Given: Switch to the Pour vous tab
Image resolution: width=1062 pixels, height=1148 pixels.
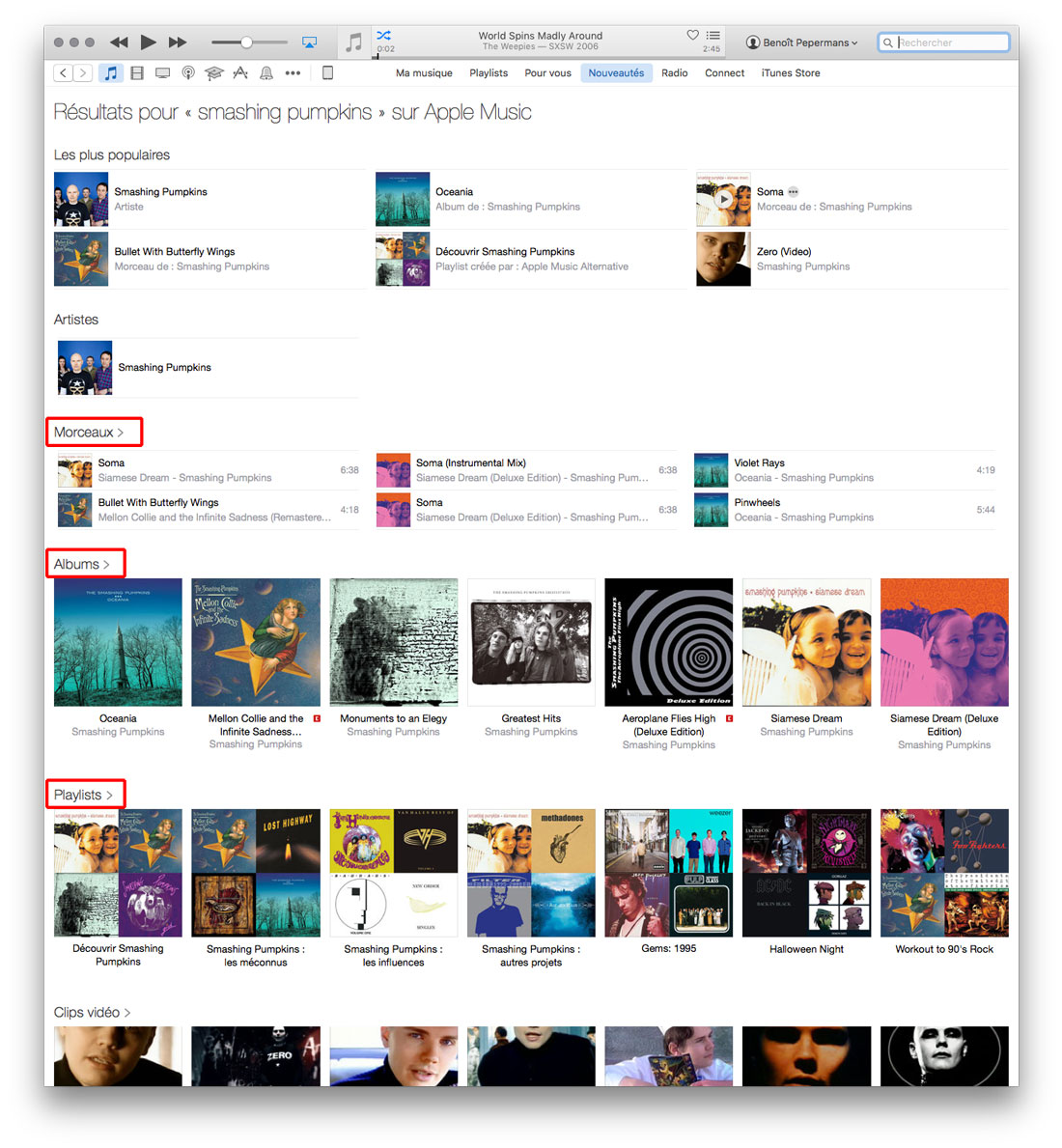Looking at the screenshot, I should pos(547,73).
